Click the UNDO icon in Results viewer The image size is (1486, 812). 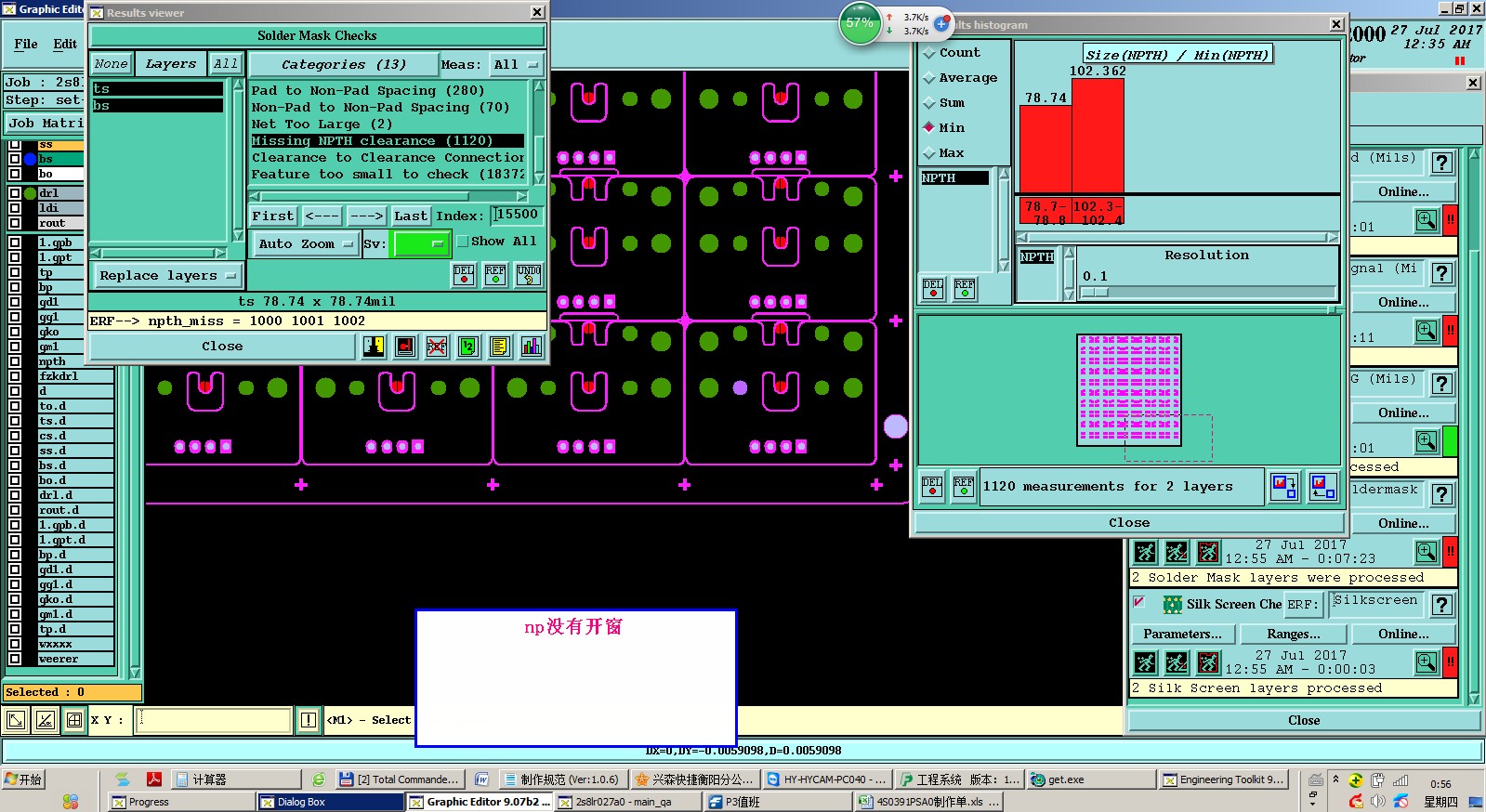(529, 274)
